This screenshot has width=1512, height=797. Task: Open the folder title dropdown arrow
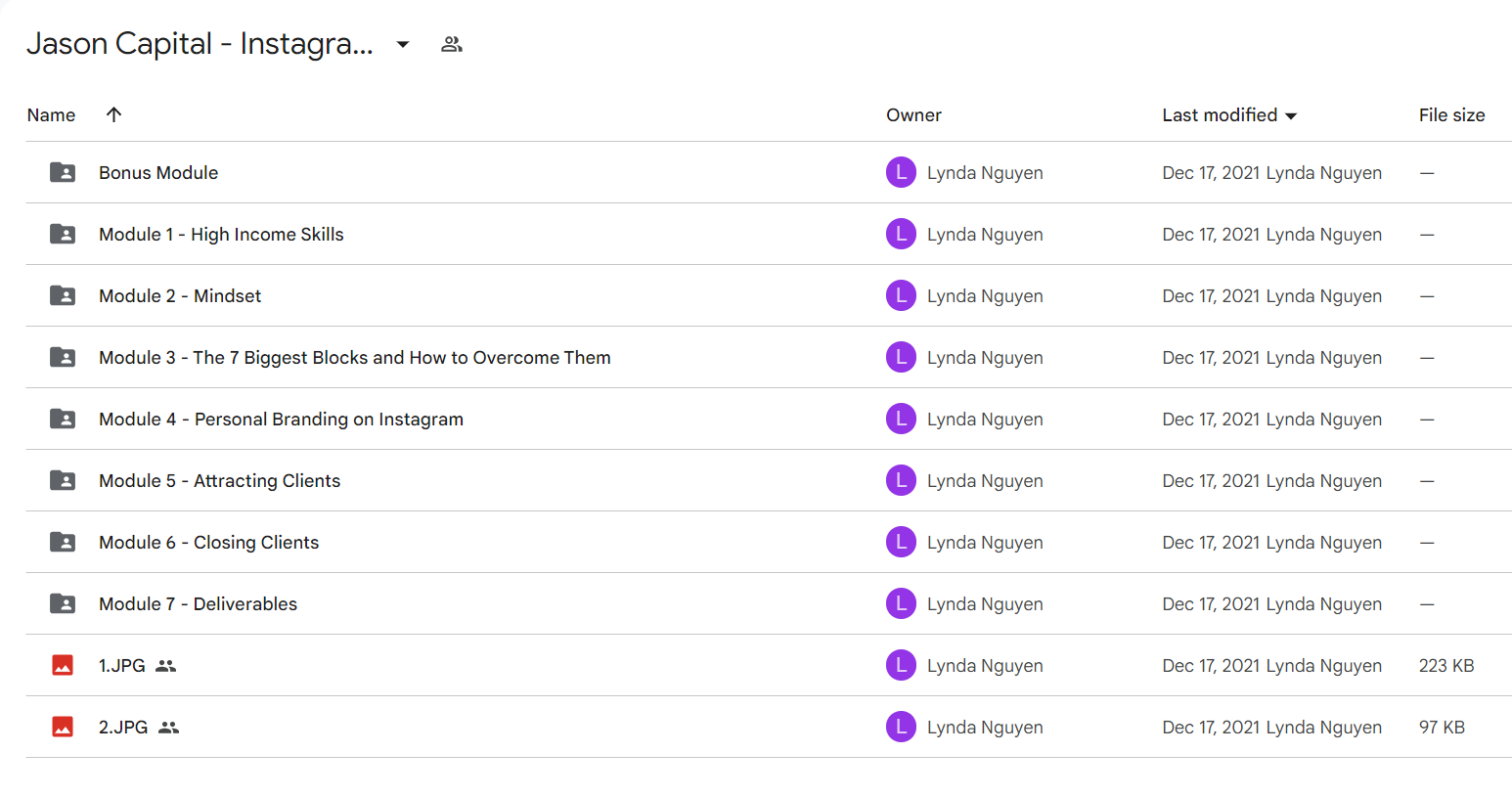coord(403,44)
